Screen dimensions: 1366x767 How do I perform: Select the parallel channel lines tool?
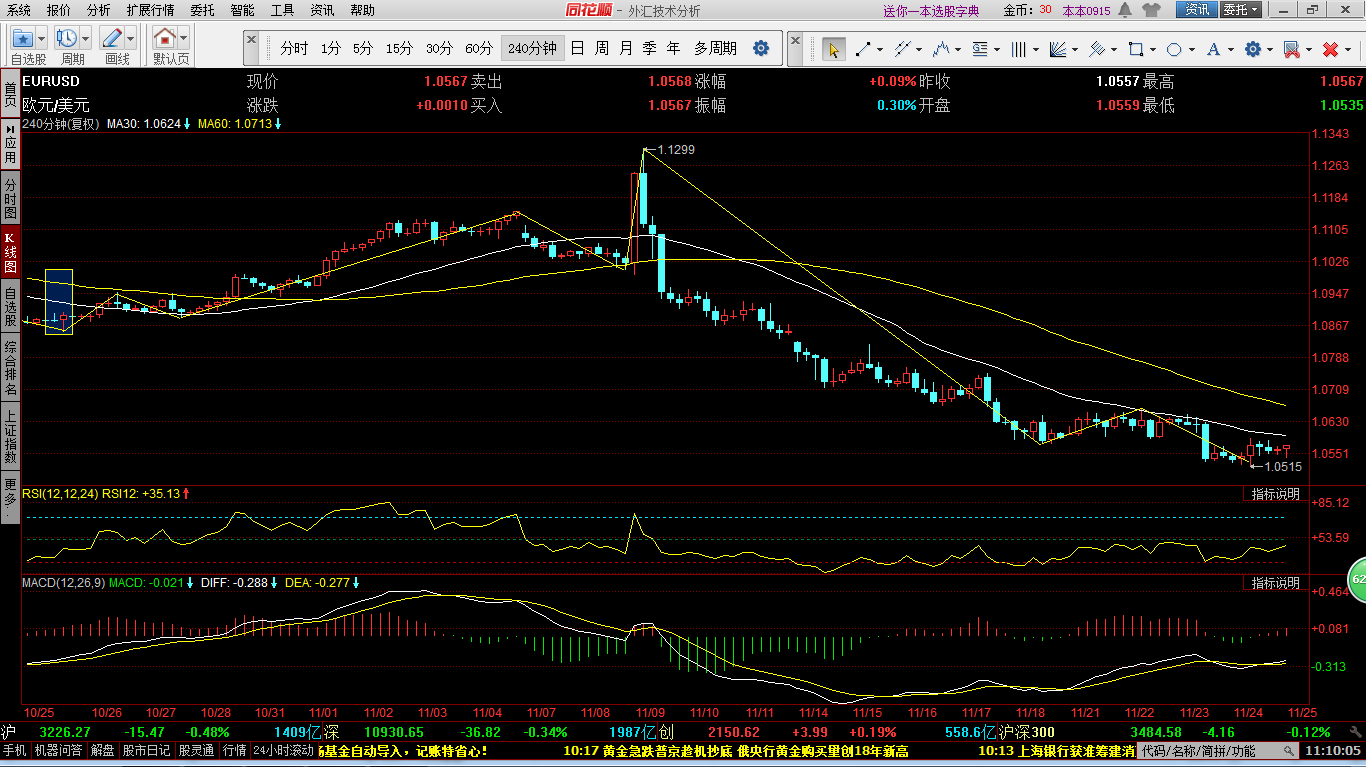point(902,49)
